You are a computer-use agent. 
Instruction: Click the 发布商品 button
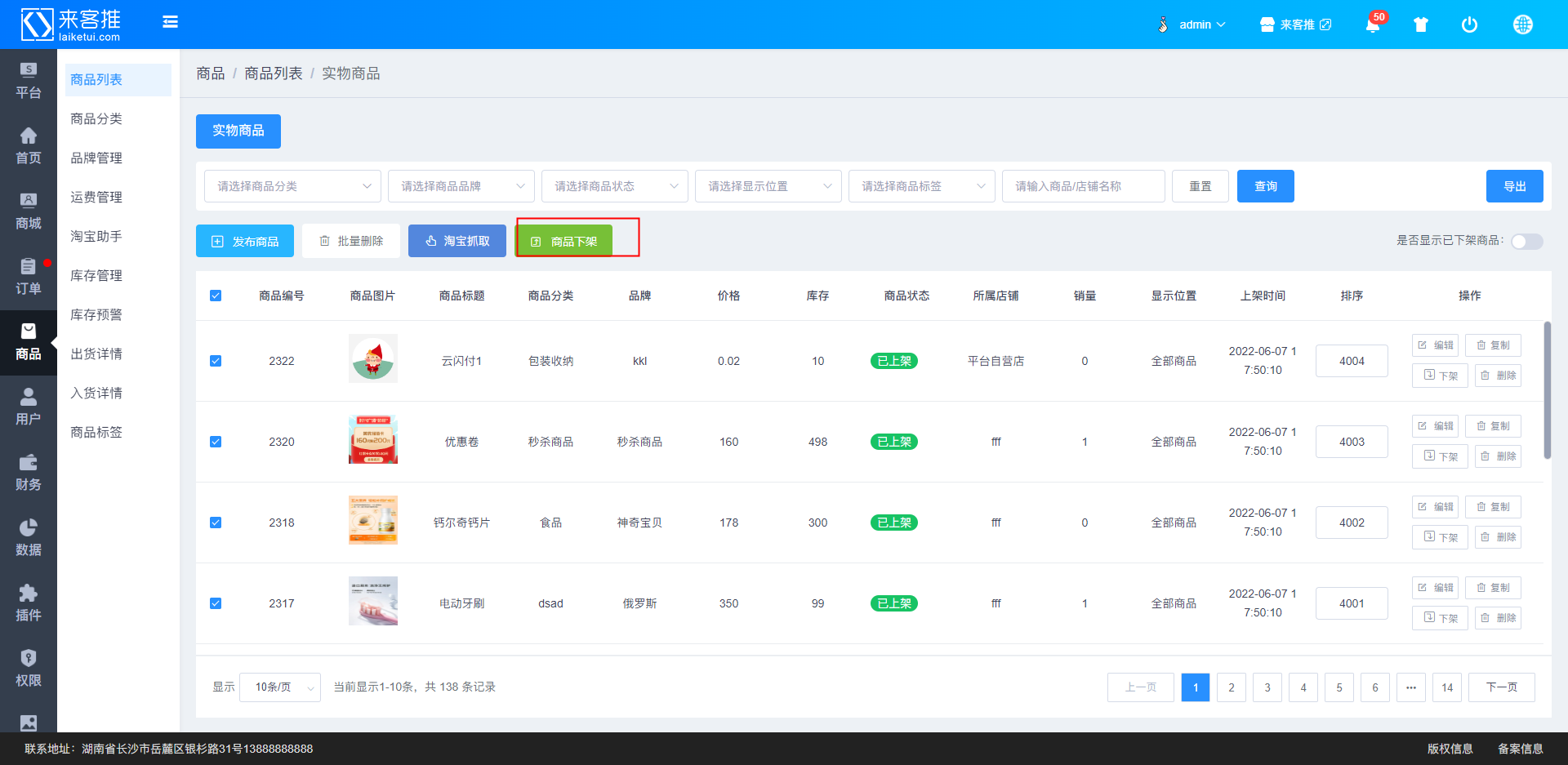245,241
